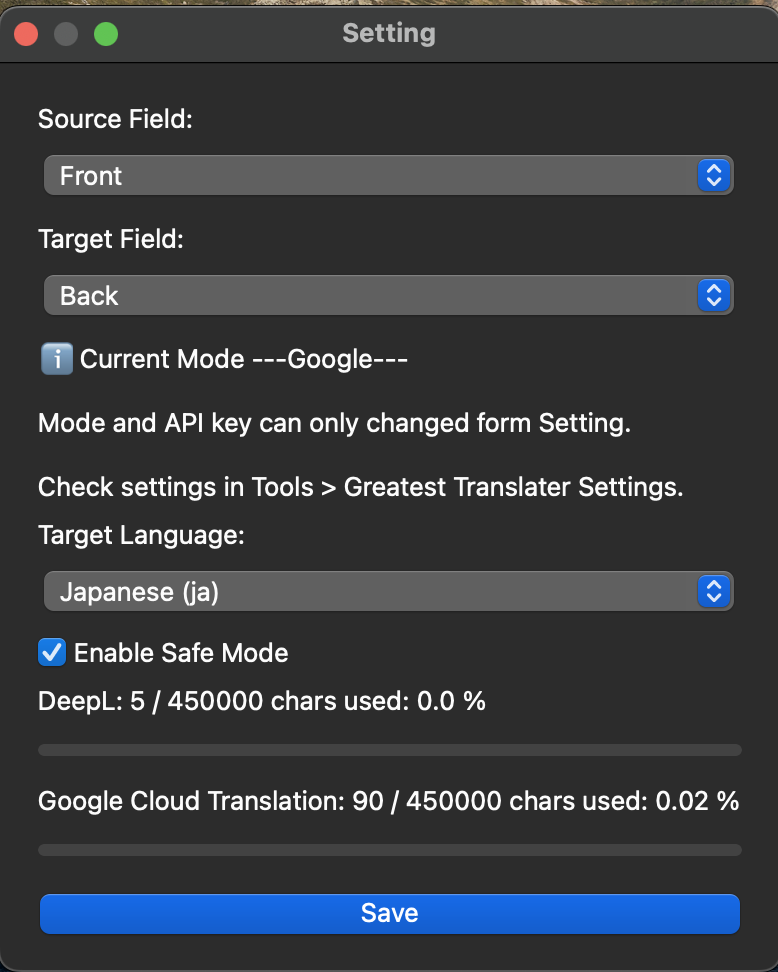Click the Setting window title text

pyautogui.click(x=389, y=34)
